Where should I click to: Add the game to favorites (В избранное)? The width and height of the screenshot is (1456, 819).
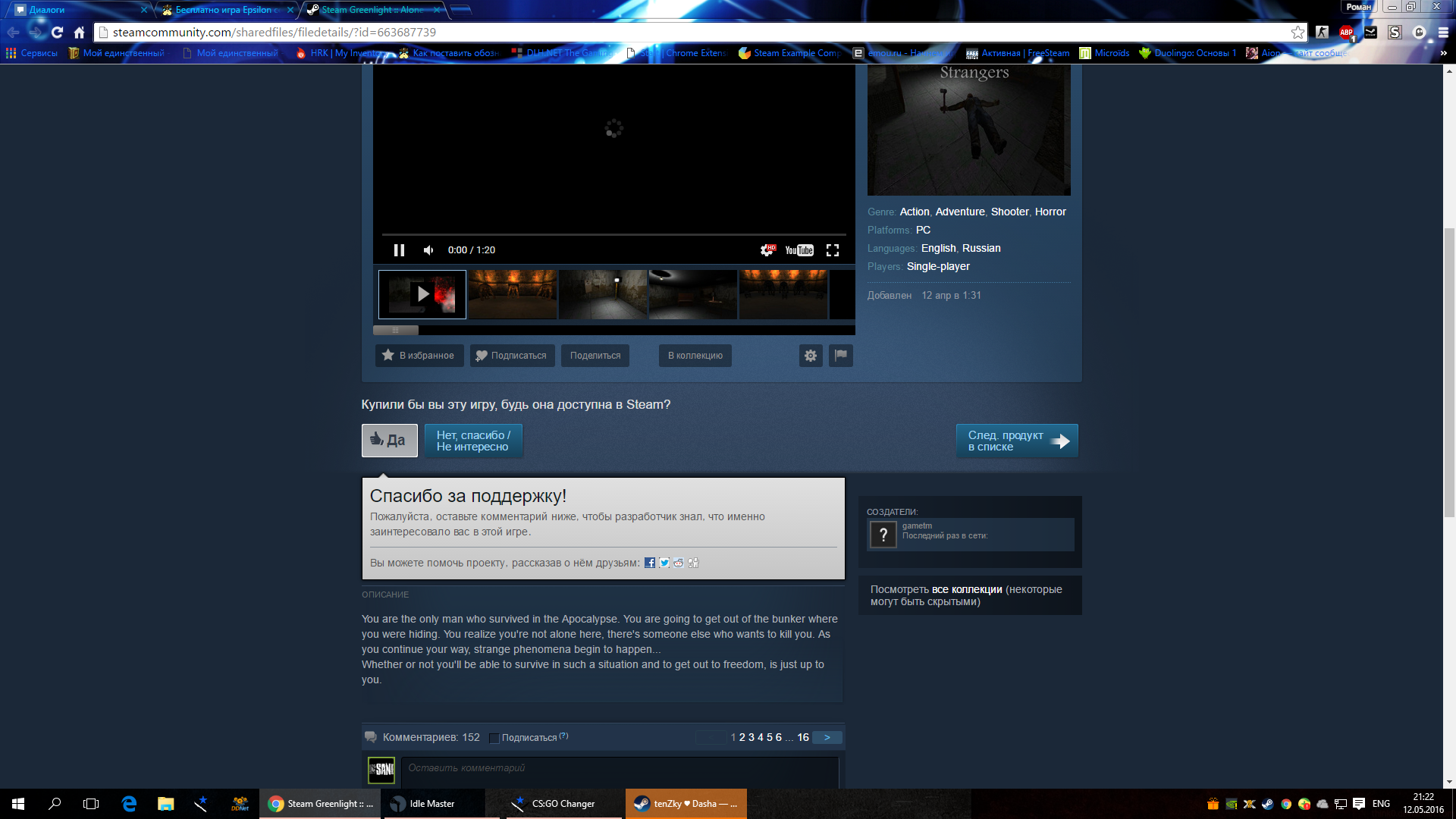419,356
